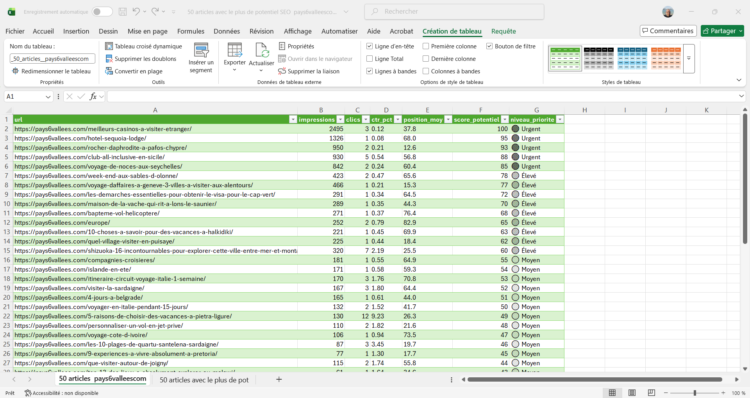Toggle Bouton de filtre checkbox
The width and height of the screenshot is (750, 398).
[x=489, y=46]
